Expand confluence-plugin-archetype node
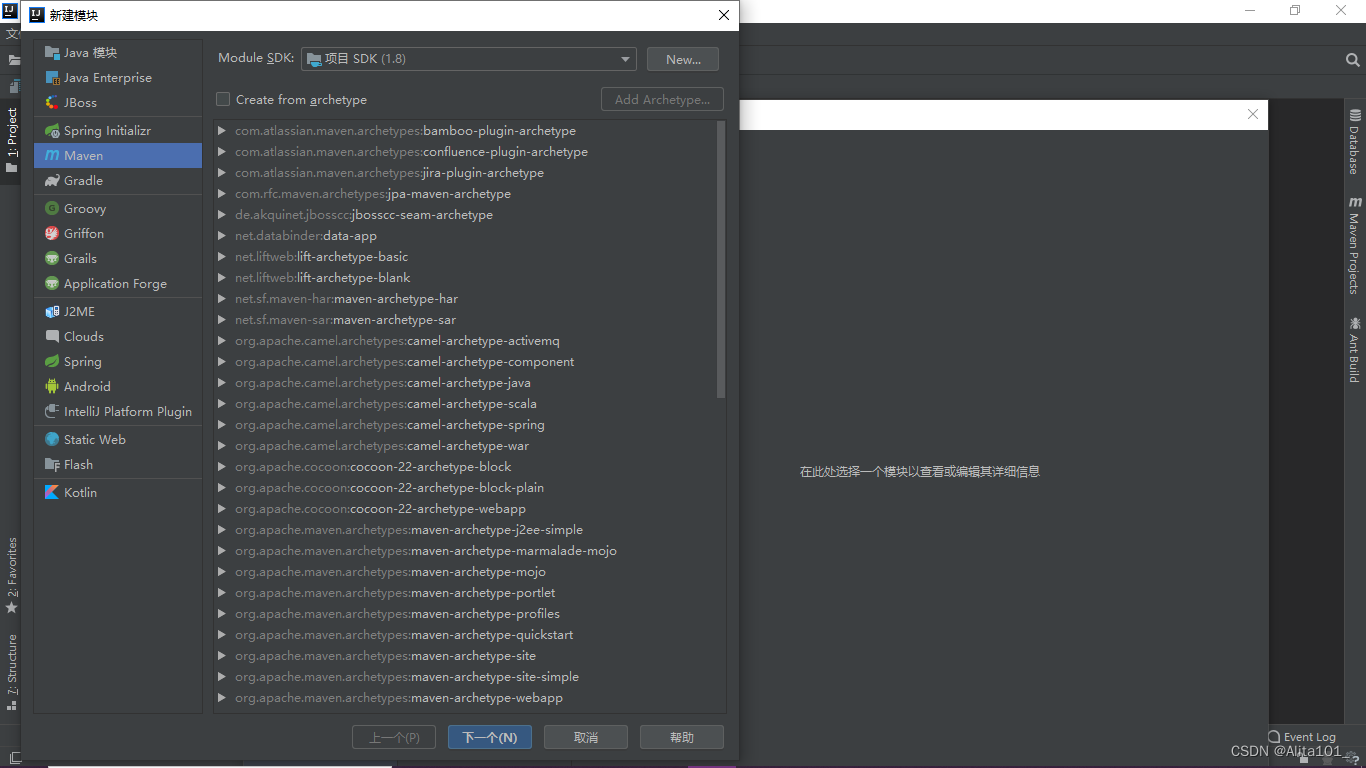The height and width of the screenshot is (768, 1366). coord(222,152)
